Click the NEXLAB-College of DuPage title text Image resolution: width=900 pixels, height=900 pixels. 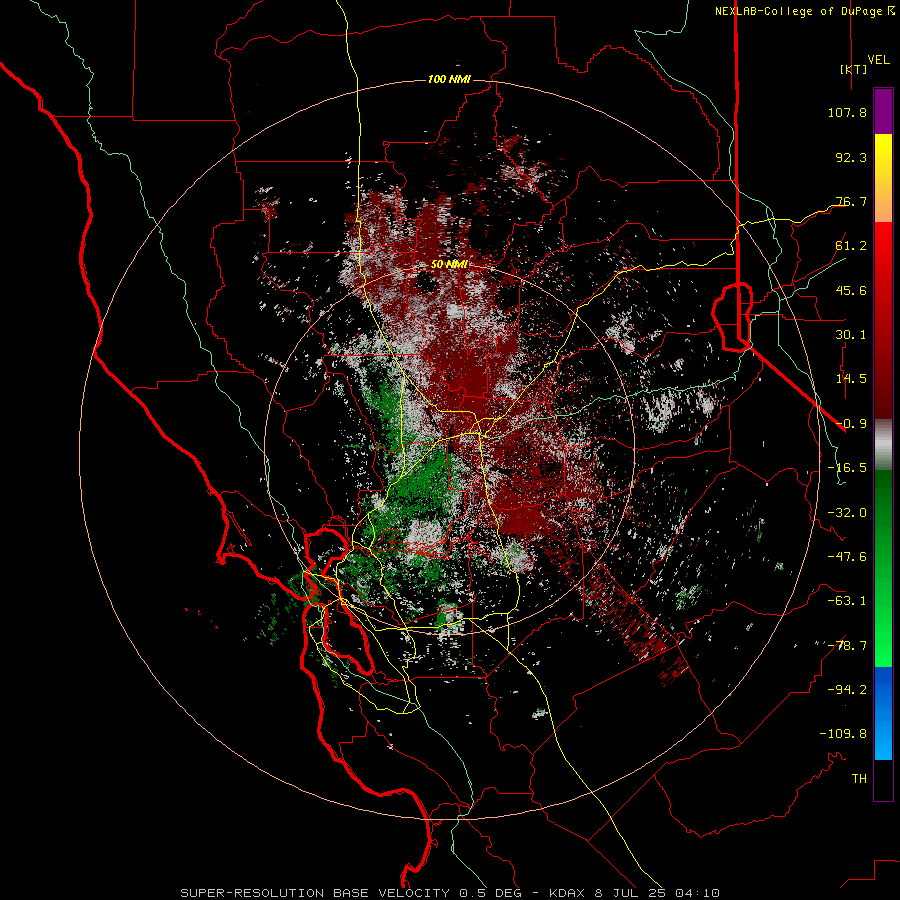tap(798, 11)
